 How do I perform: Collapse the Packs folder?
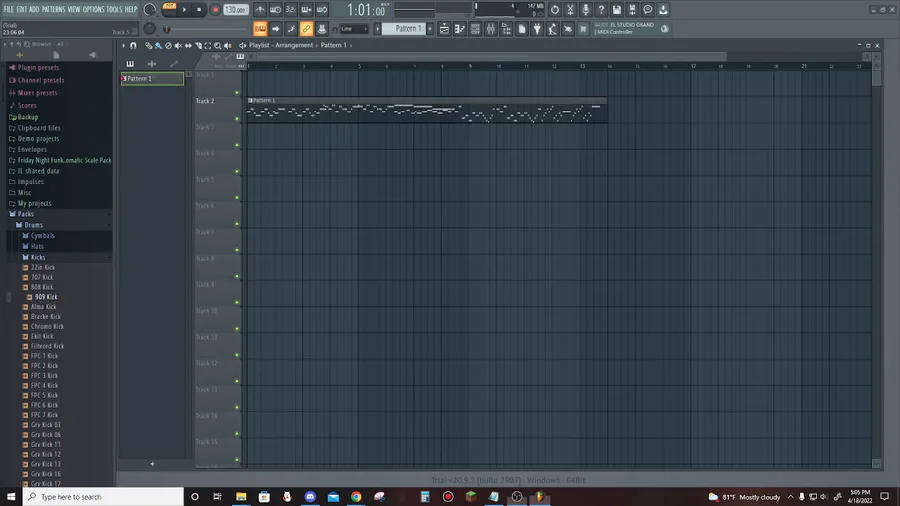click(25, 214)
